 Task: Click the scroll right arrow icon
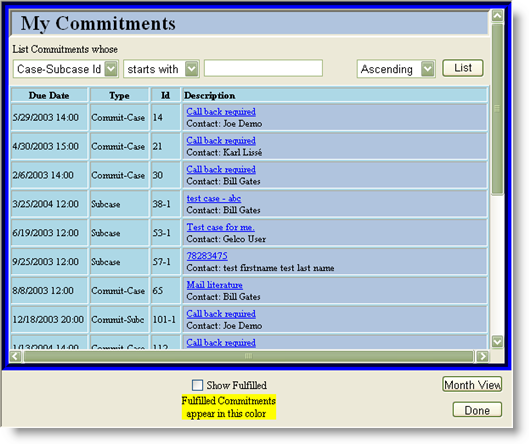point(482,356)
